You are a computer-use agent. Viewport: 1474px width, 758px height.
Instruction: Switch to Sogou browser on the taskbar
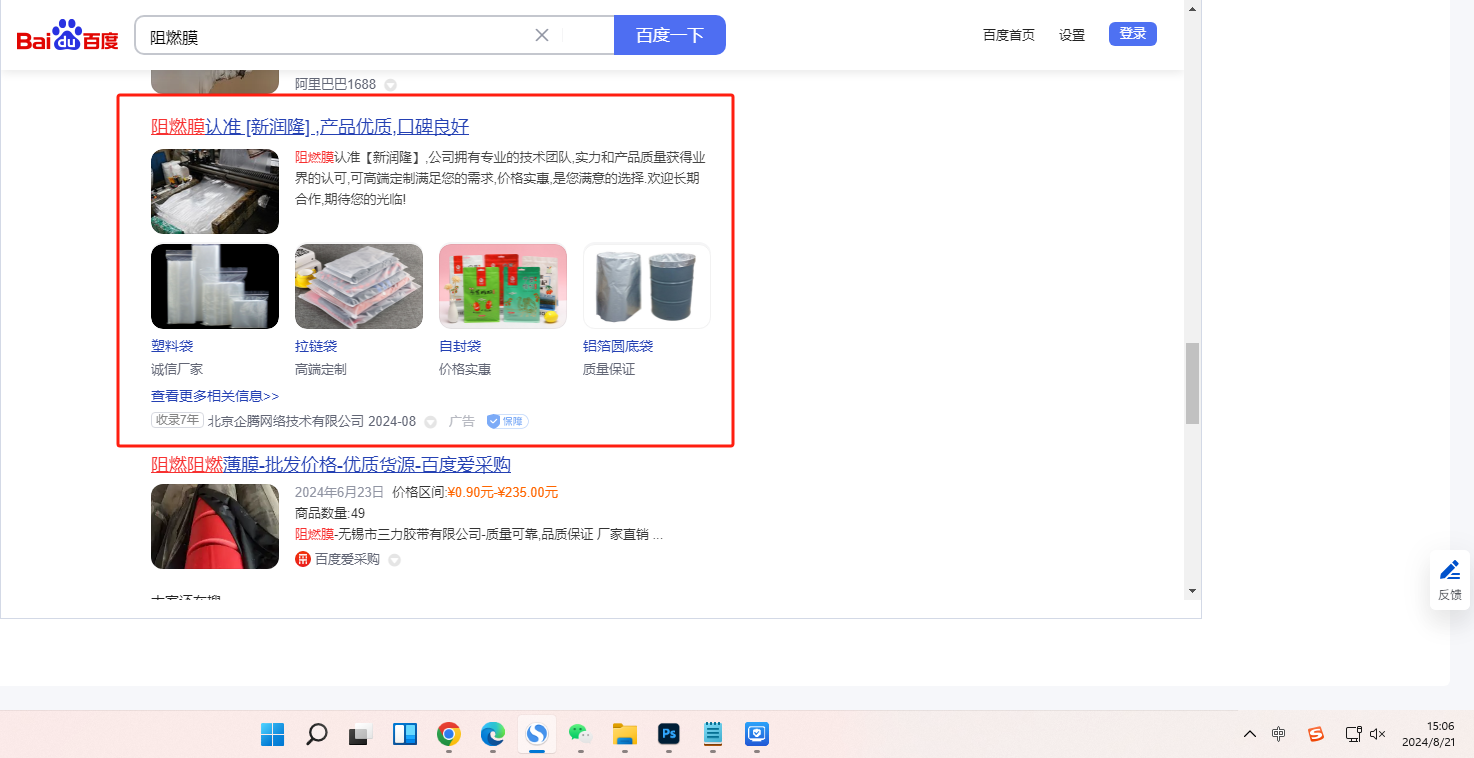coord(537,735)
